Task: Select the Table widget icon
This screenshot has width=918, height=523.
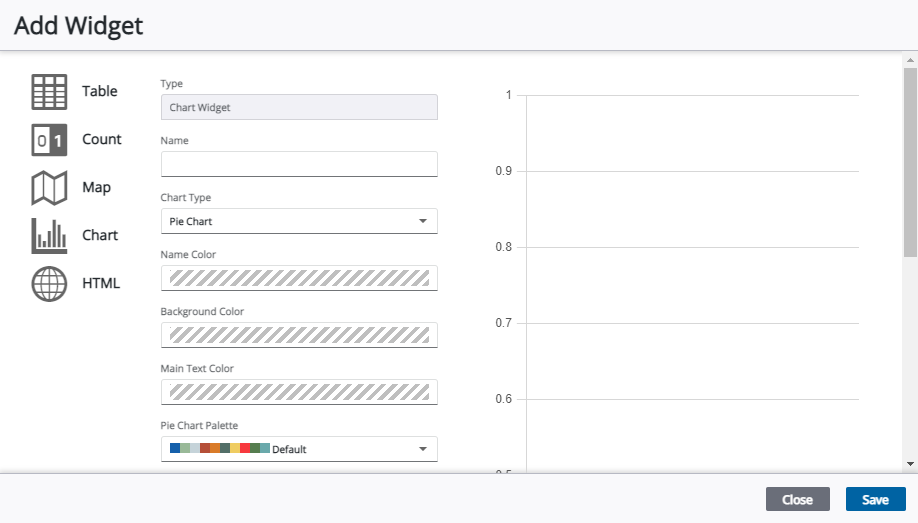Action: pos(49,92)
